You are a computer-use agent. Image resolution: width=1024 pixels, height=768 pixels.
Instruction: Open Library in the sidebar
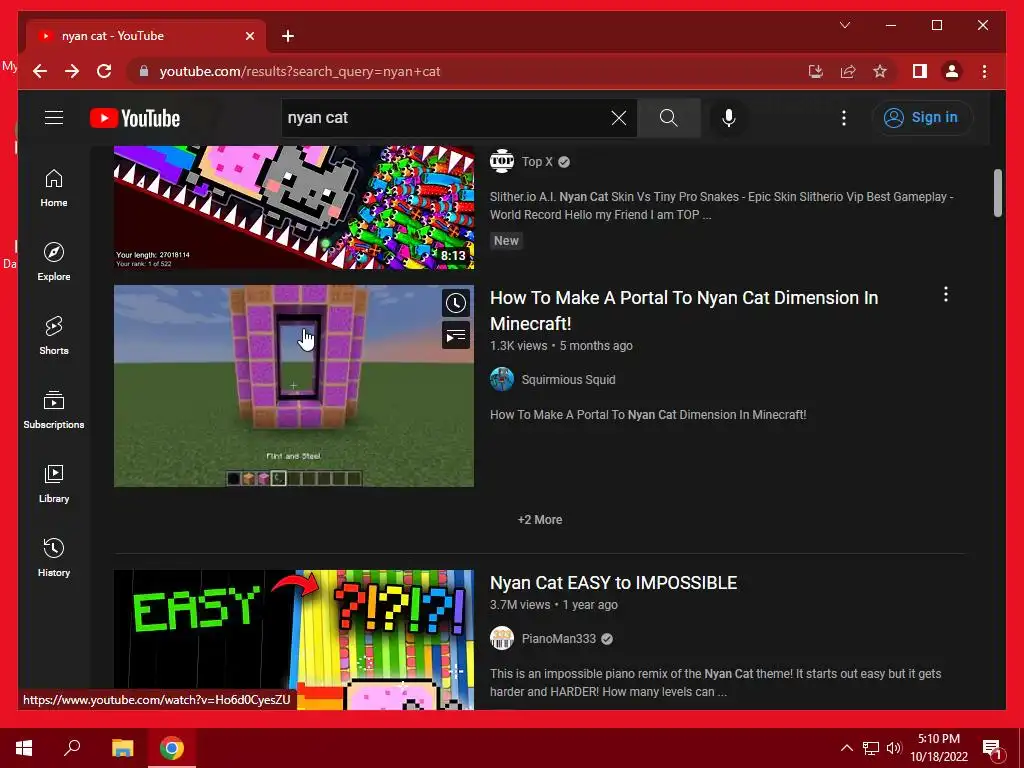coord(54,484)
